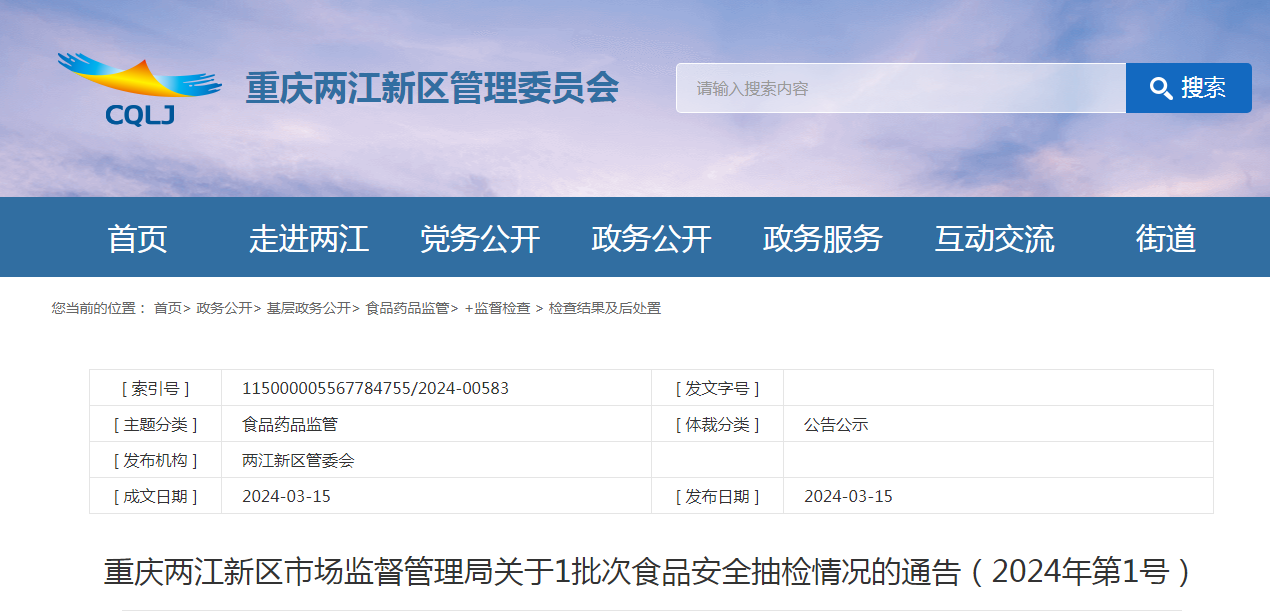The image size is (1270, 613).
Task: Click the magnifier icon in search button
Action: [x=1161, y=88]
